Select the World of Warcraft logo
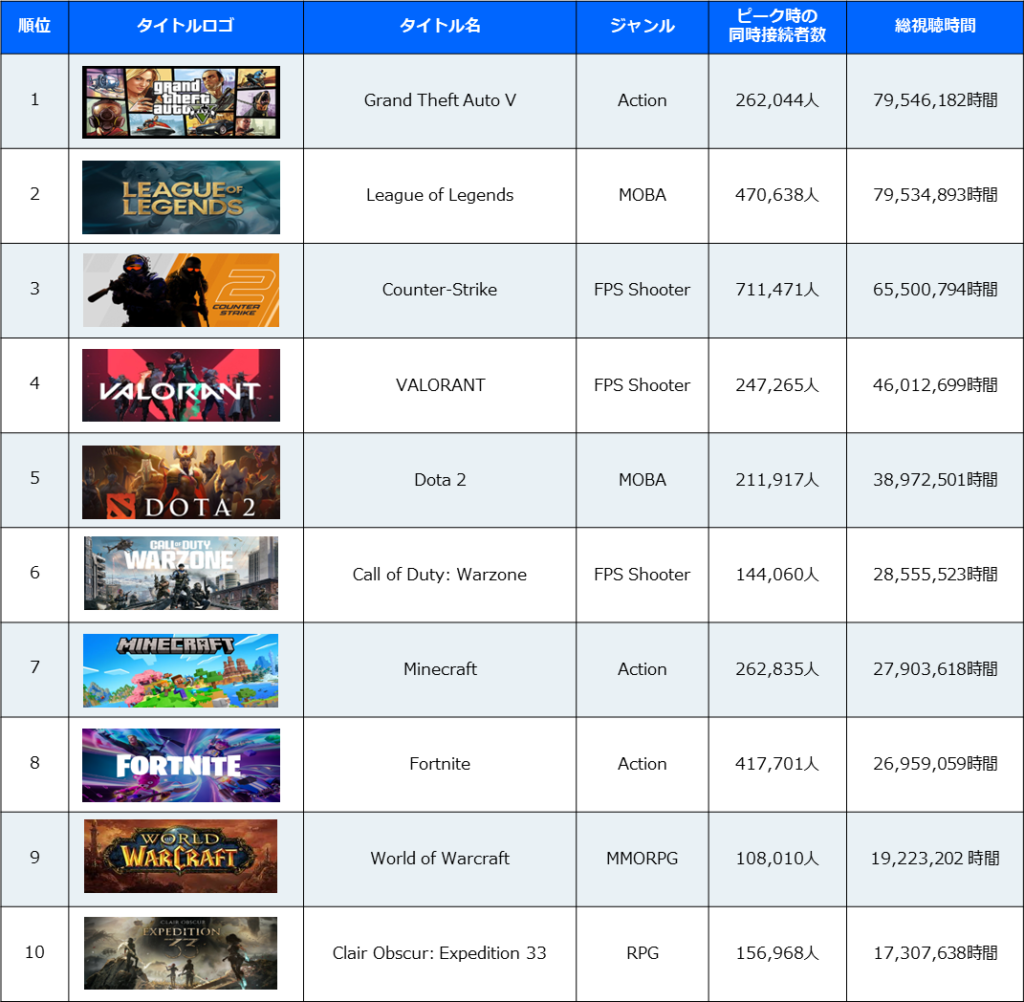Image resolution: width=1024 pixels, height=1002 pixels. point(181,856)
